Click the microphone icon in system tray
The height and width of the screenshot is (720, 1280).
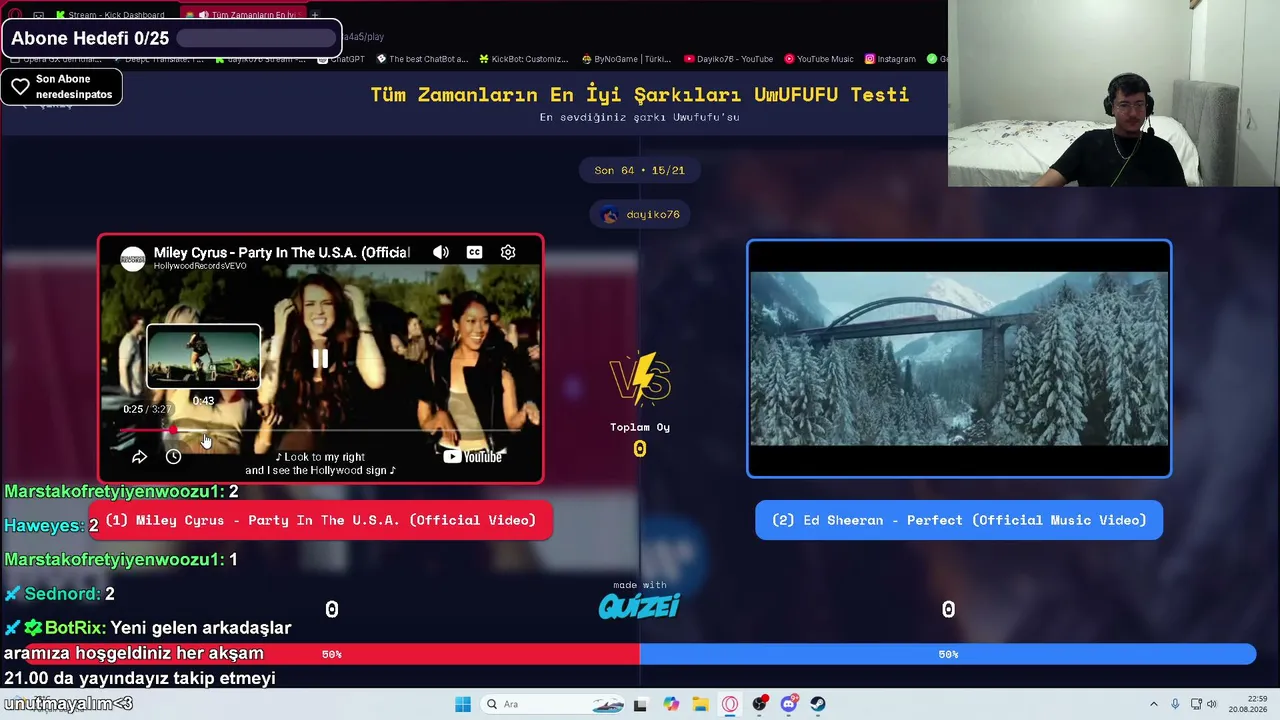[1175, 704]
